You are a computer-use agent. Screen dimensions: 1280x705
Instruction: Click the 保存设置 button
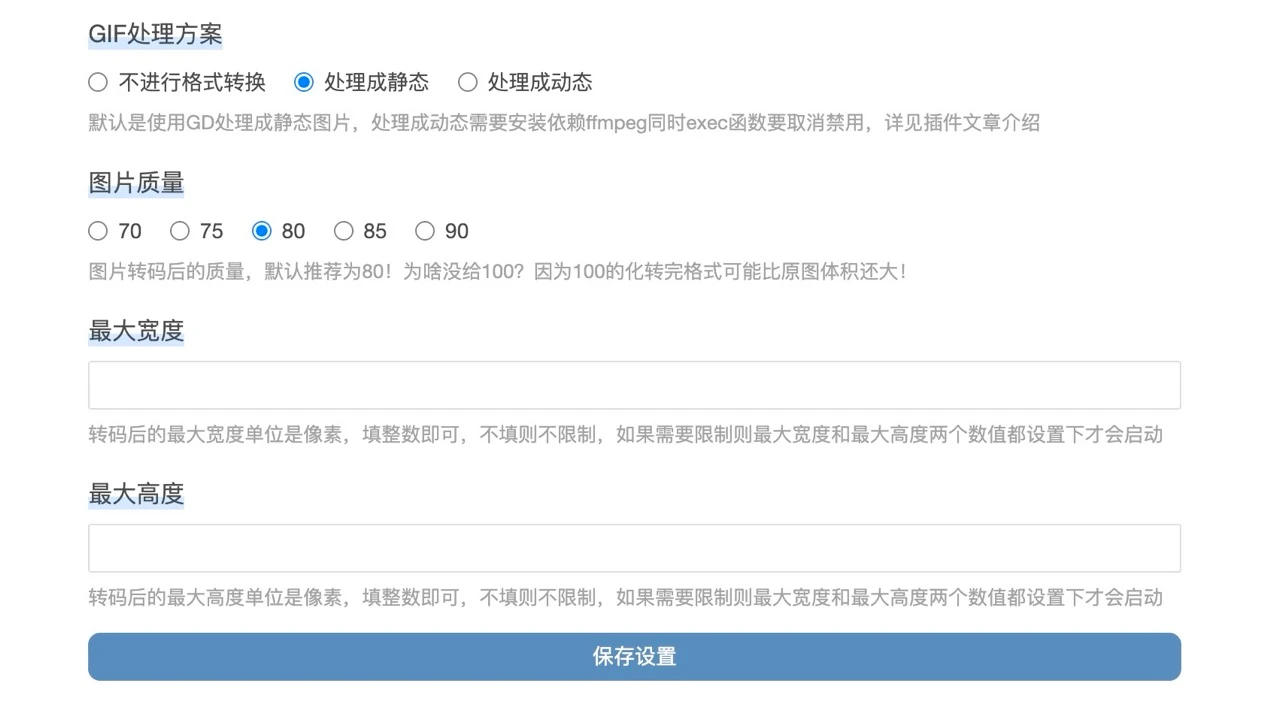[x=634, y=657]
